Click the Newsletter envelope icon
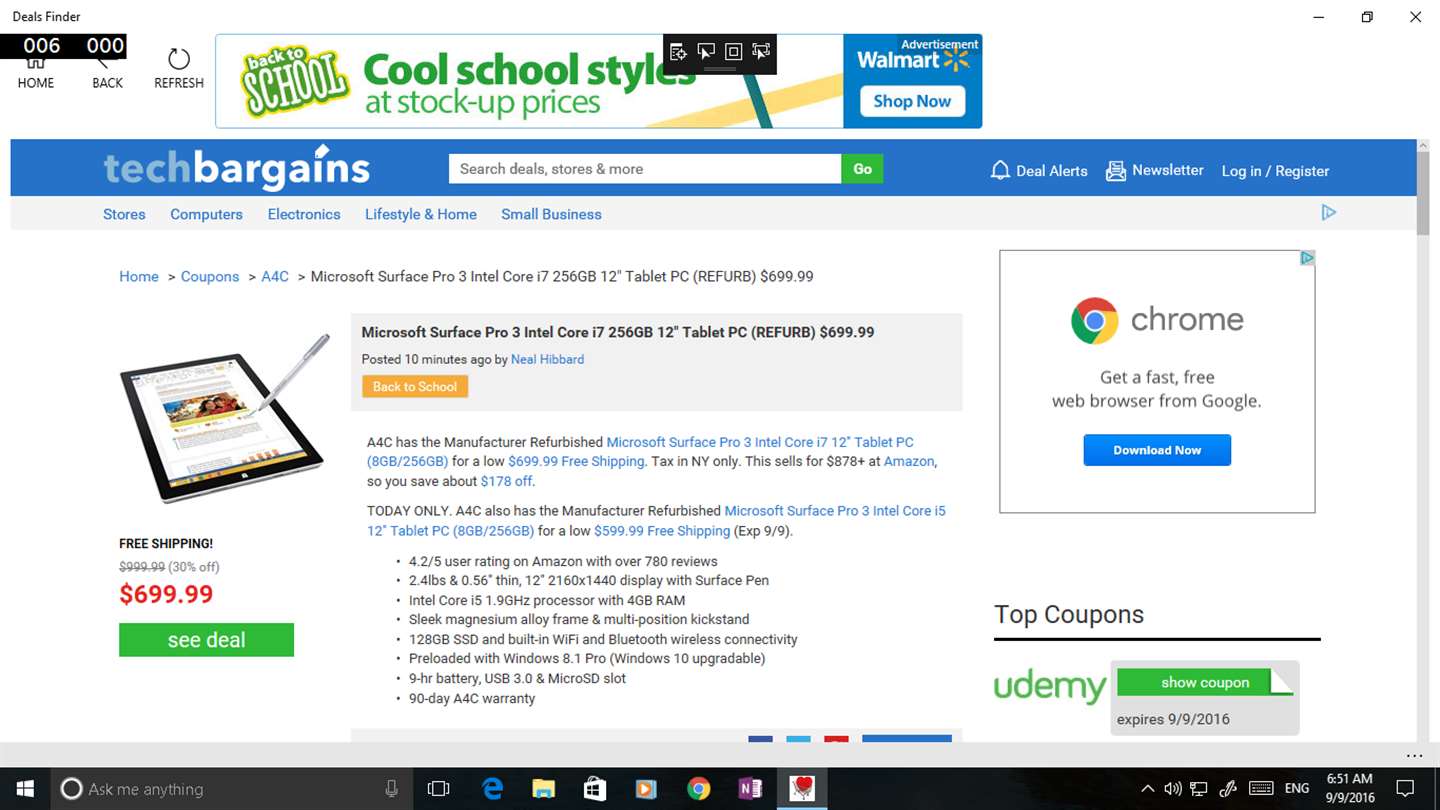Image resolution: width=1440 pixels, height=810 pixels. [x=1116, y=171]
